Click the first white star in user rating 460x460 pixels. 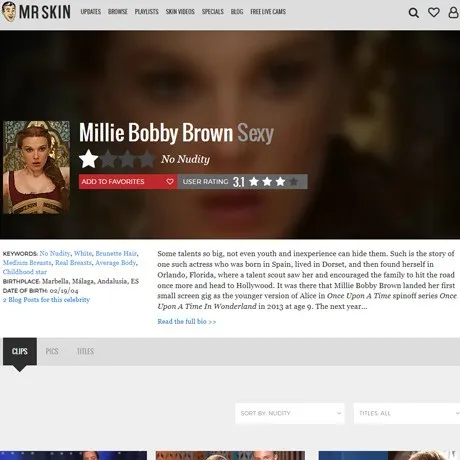(254, 182)
